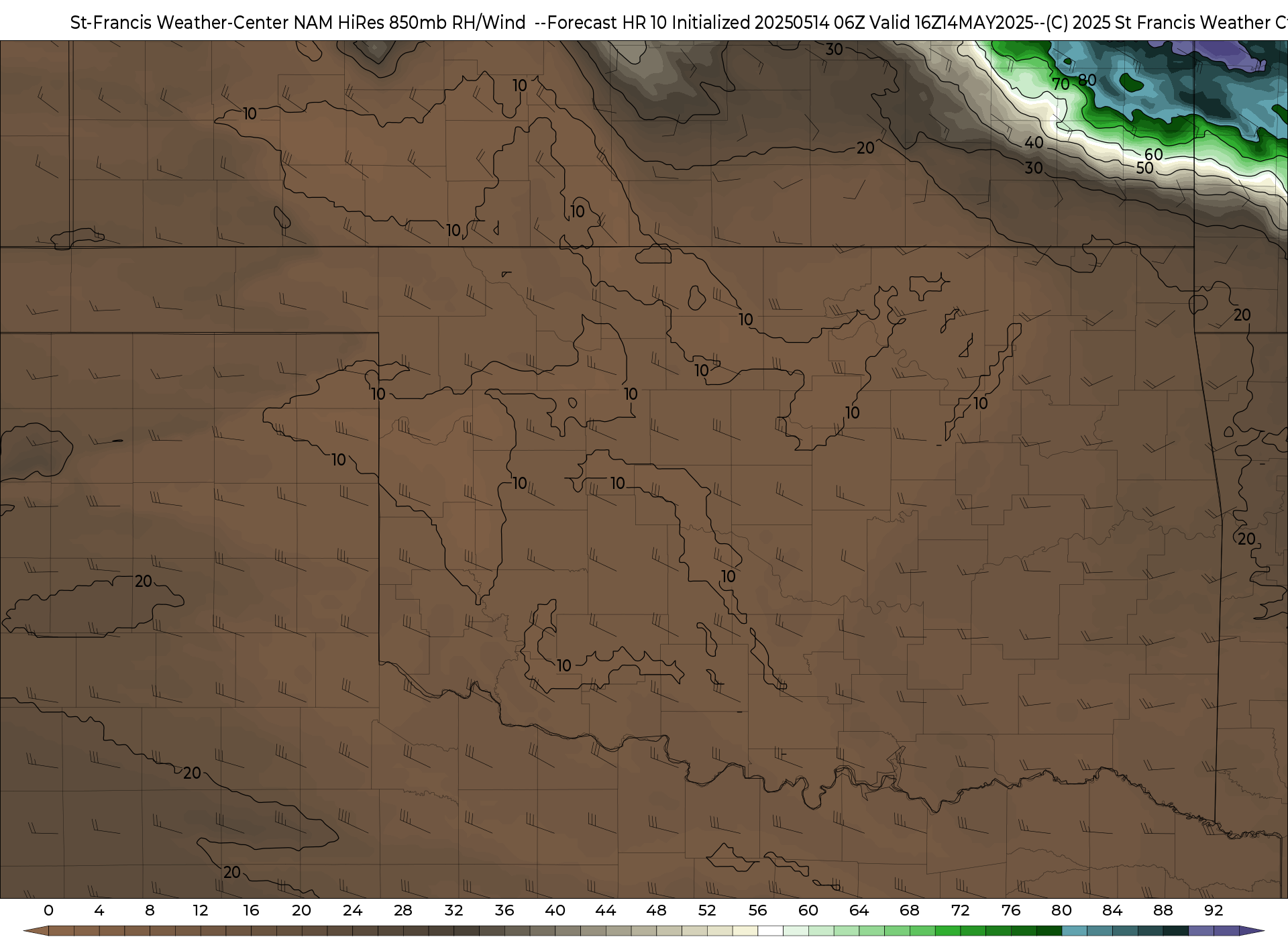
Task: Click the purple right arrow end of colorbar
Action: coord(1251,931)
